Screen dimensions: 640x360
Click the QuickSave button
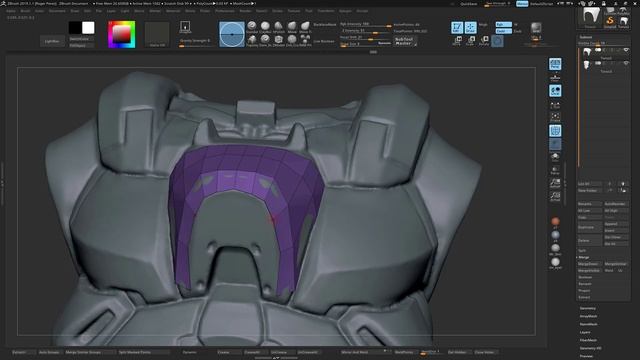tap(469, 4)
